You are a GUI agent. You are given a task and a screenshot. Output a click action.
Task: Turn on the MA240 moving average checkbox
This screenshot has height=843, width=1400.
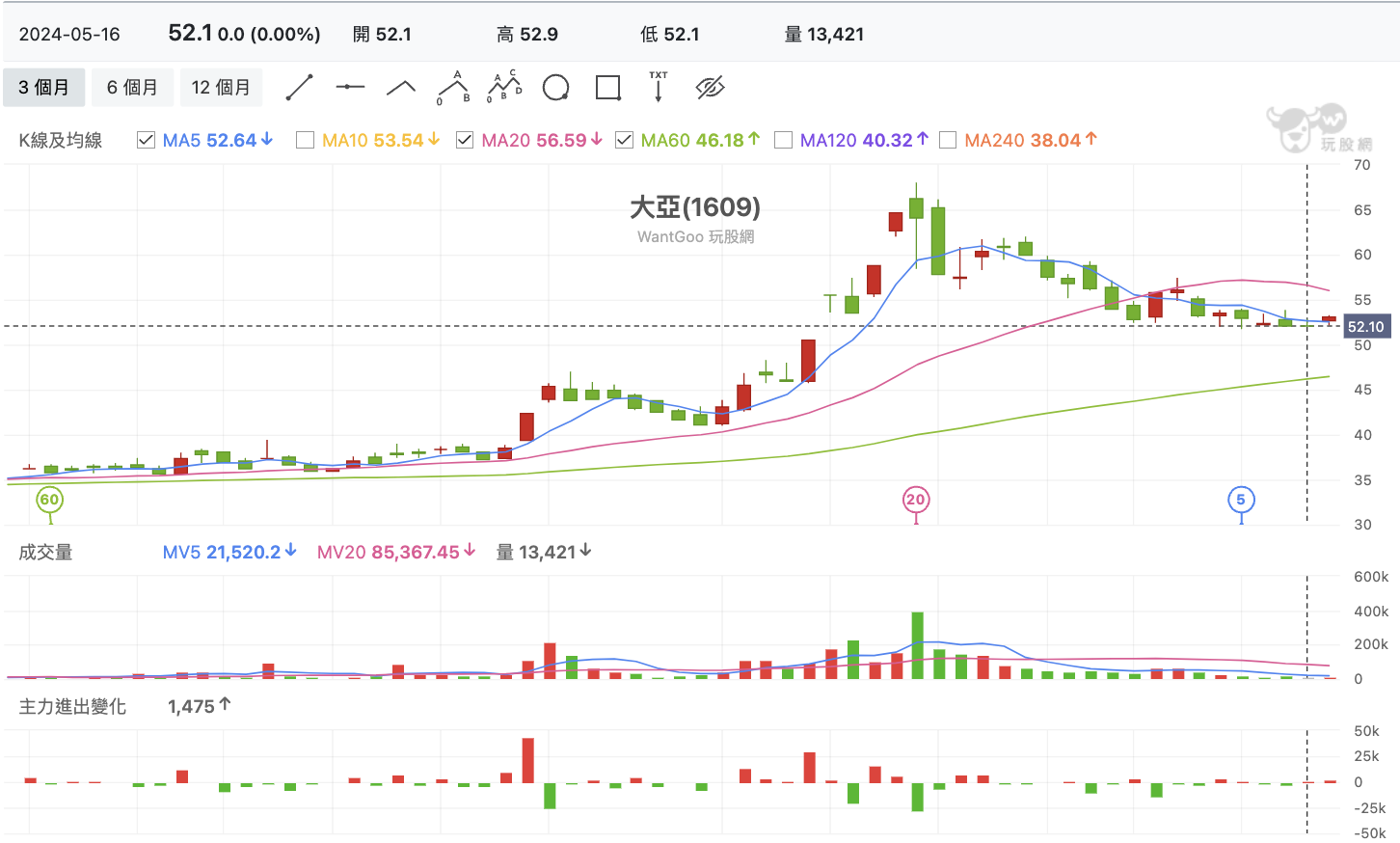(948, 141)
